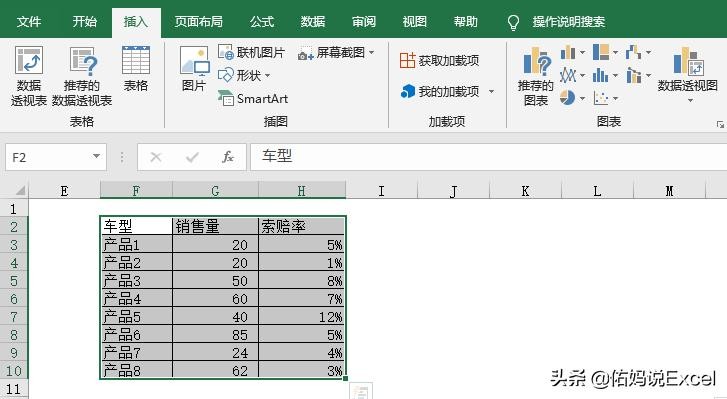Open Recommended PivotTables
The image size is (727, 399).
[x=82, y=76]
